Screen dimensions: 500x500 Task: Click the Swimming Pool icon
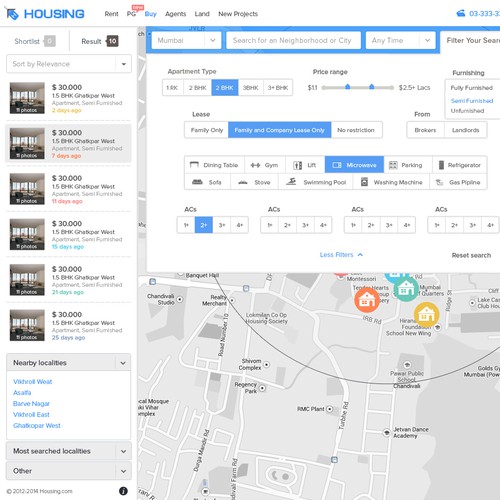point(291,182)
